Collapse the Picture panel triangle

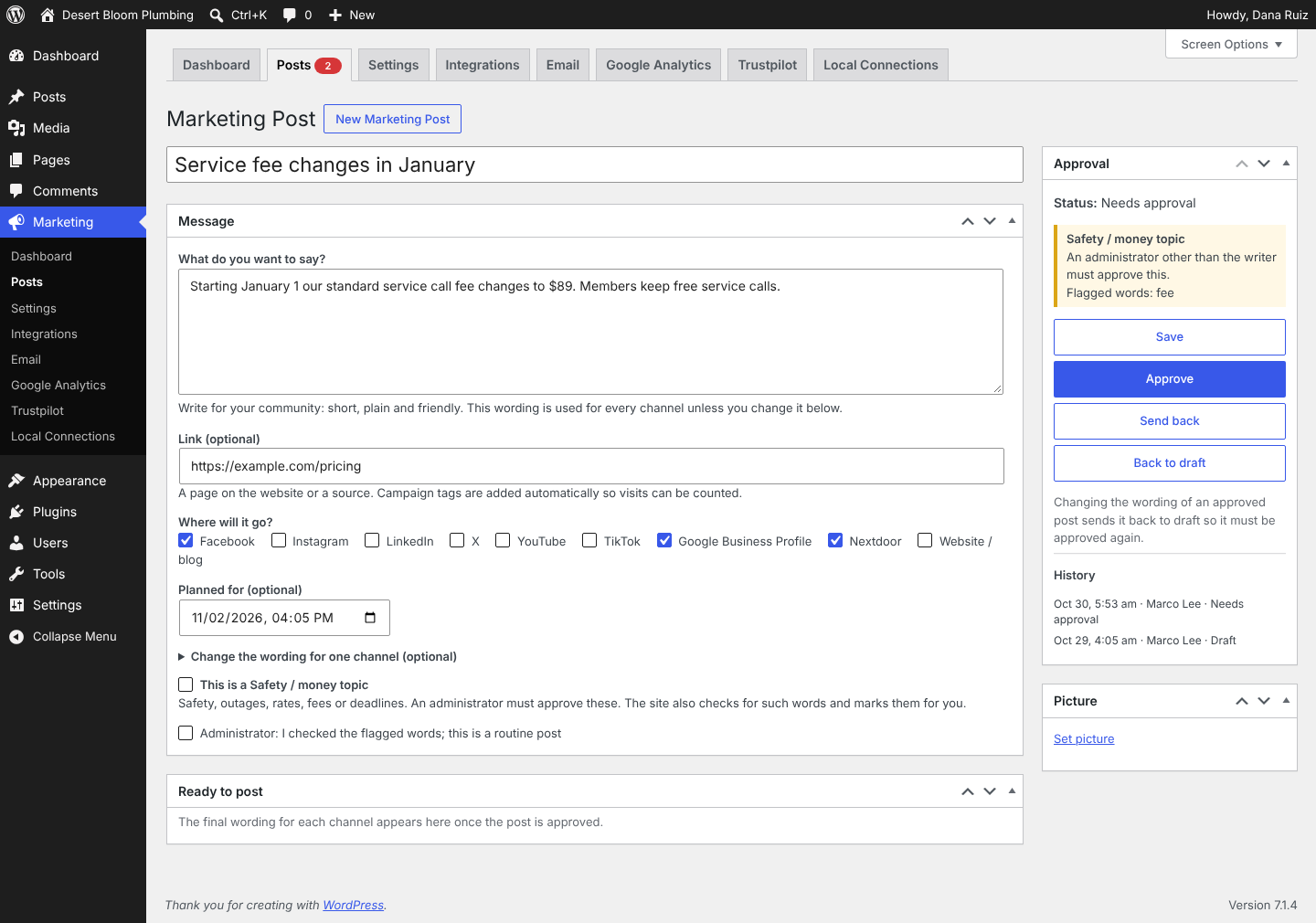[x=1286, y=701]
